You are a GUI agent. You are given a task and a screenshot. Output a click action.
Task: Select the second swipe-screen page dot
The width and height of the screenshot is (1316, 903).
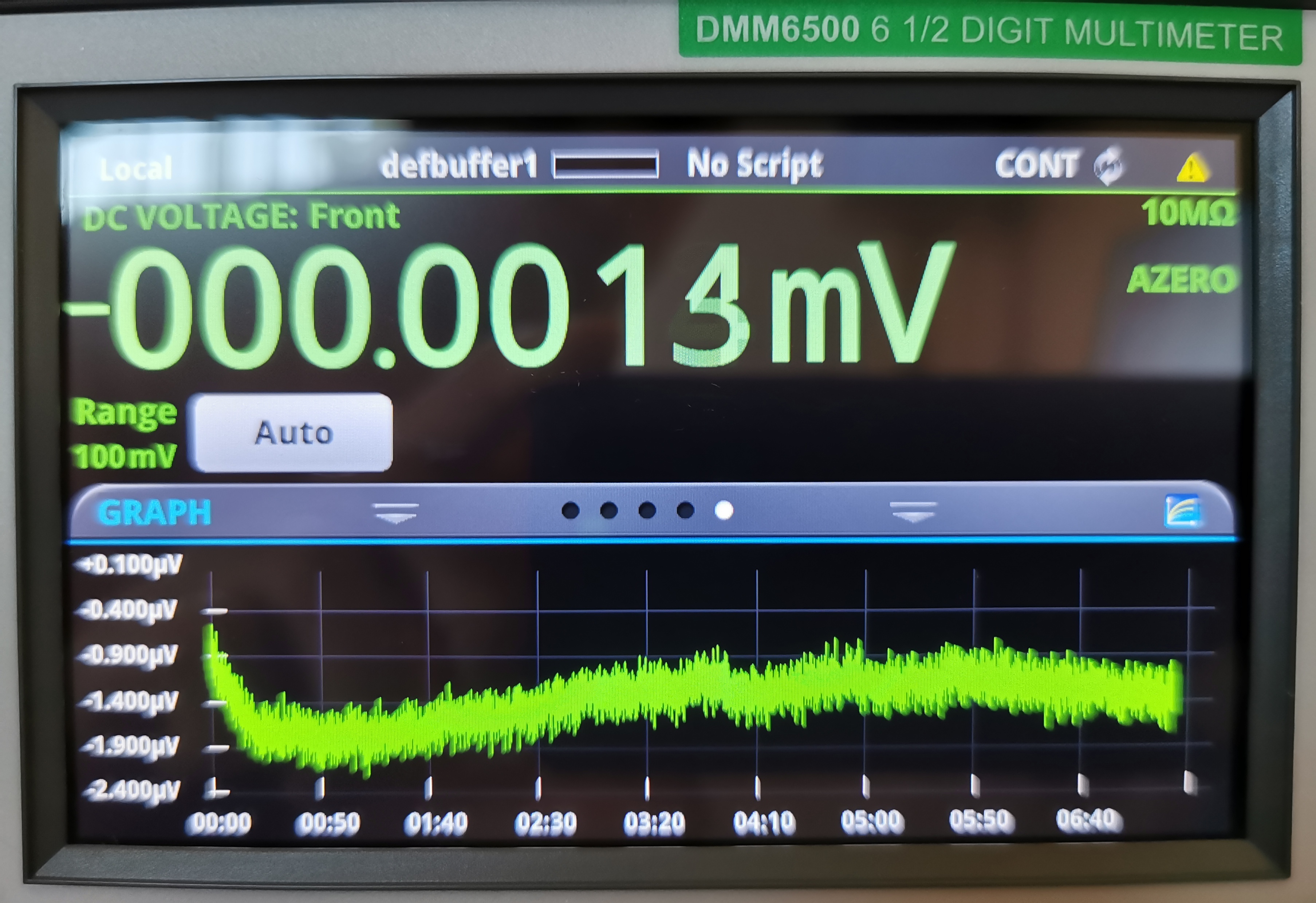pyautogui.click(x=609, y=511)
